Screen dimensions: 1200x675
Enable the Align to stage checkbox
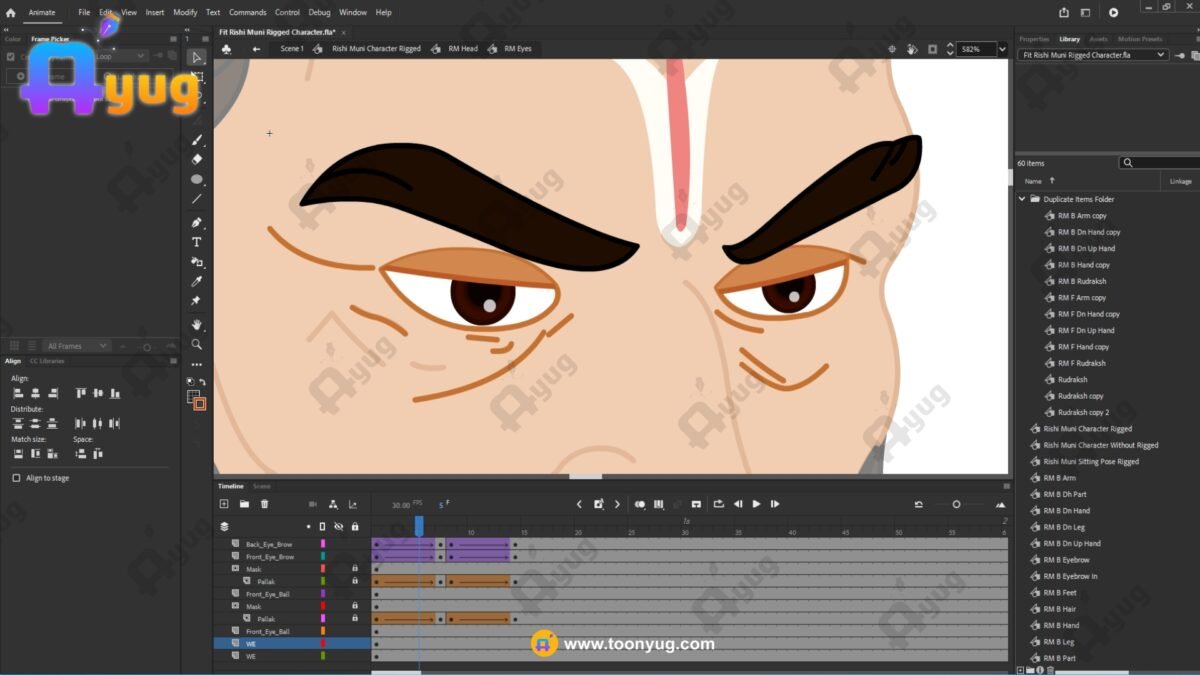(16, 478)
